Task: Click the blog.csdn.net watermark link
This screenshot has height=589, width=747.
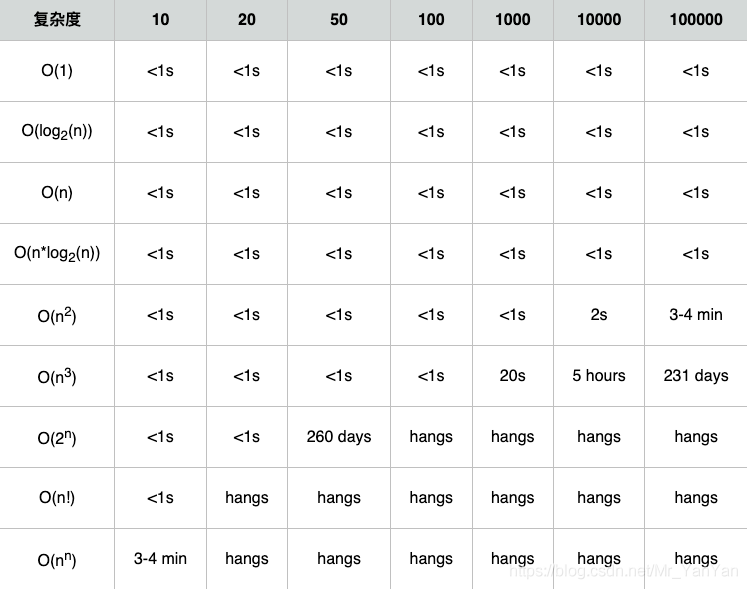Action: (x=622, y=571)
